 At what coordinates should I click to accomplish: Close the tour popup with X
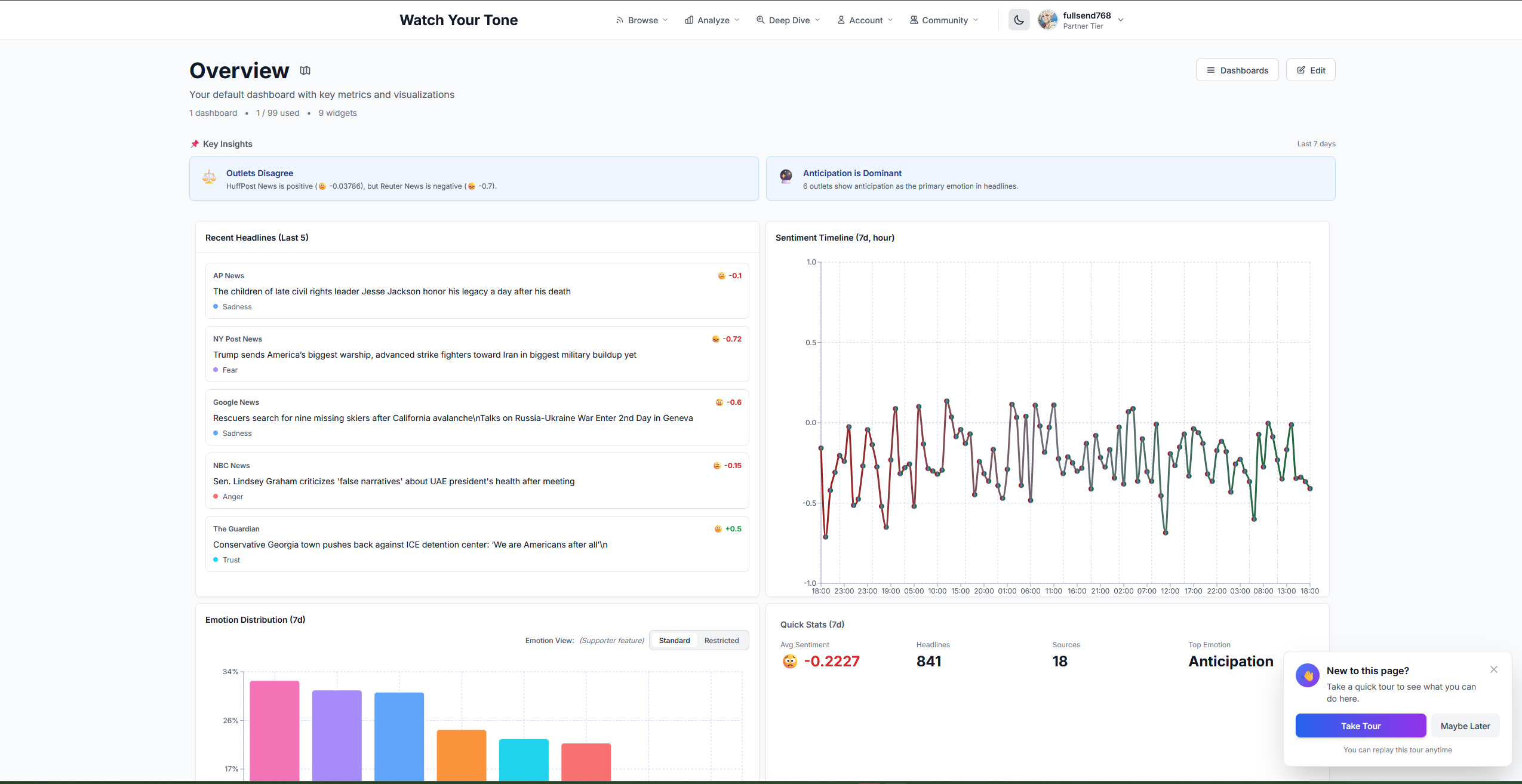click(1493, 669)
